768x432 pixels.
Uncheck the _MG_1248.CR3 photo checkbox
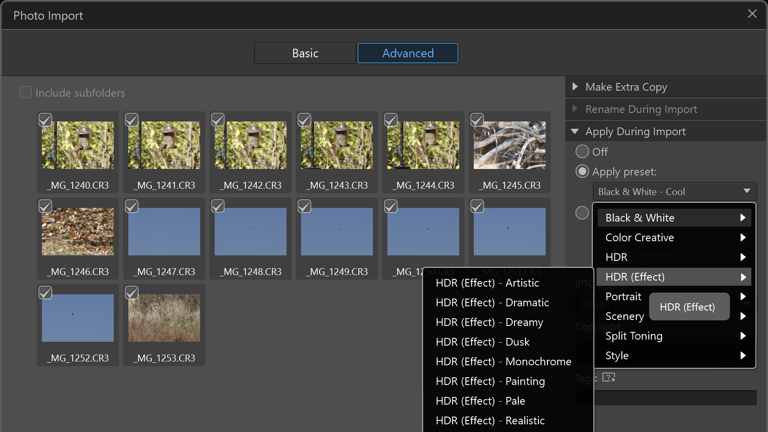(218, 206)
